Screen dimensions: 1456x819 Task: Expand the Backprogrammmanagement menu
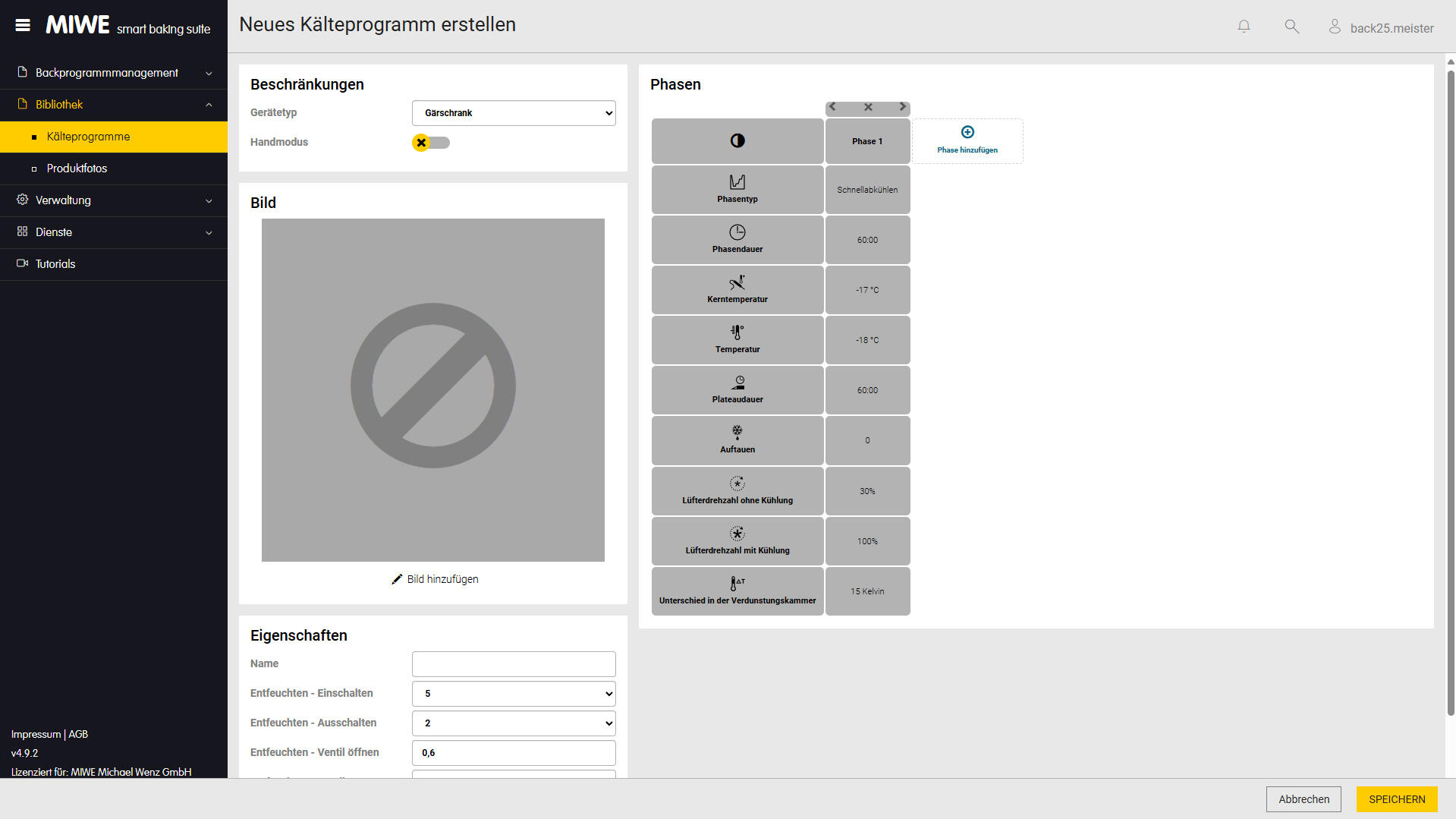114,73
